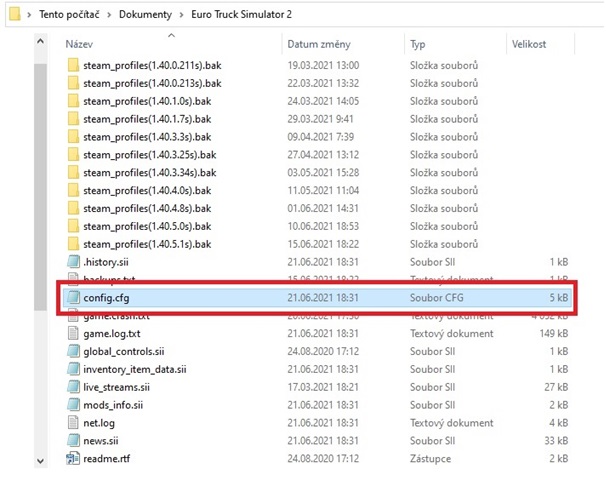Click date 10.06.2021 18:53 of steam_profiles(1.40.5.0s).bak
The height and width of the screenshot is (482, 606).
coord(323,226)
